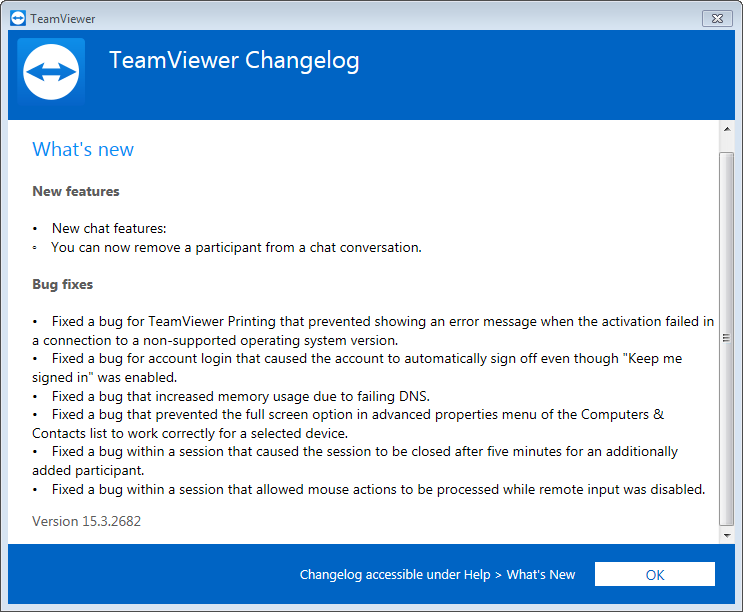
Task: Click the 'New chat features:' bullet
Action: coord(109,228)
